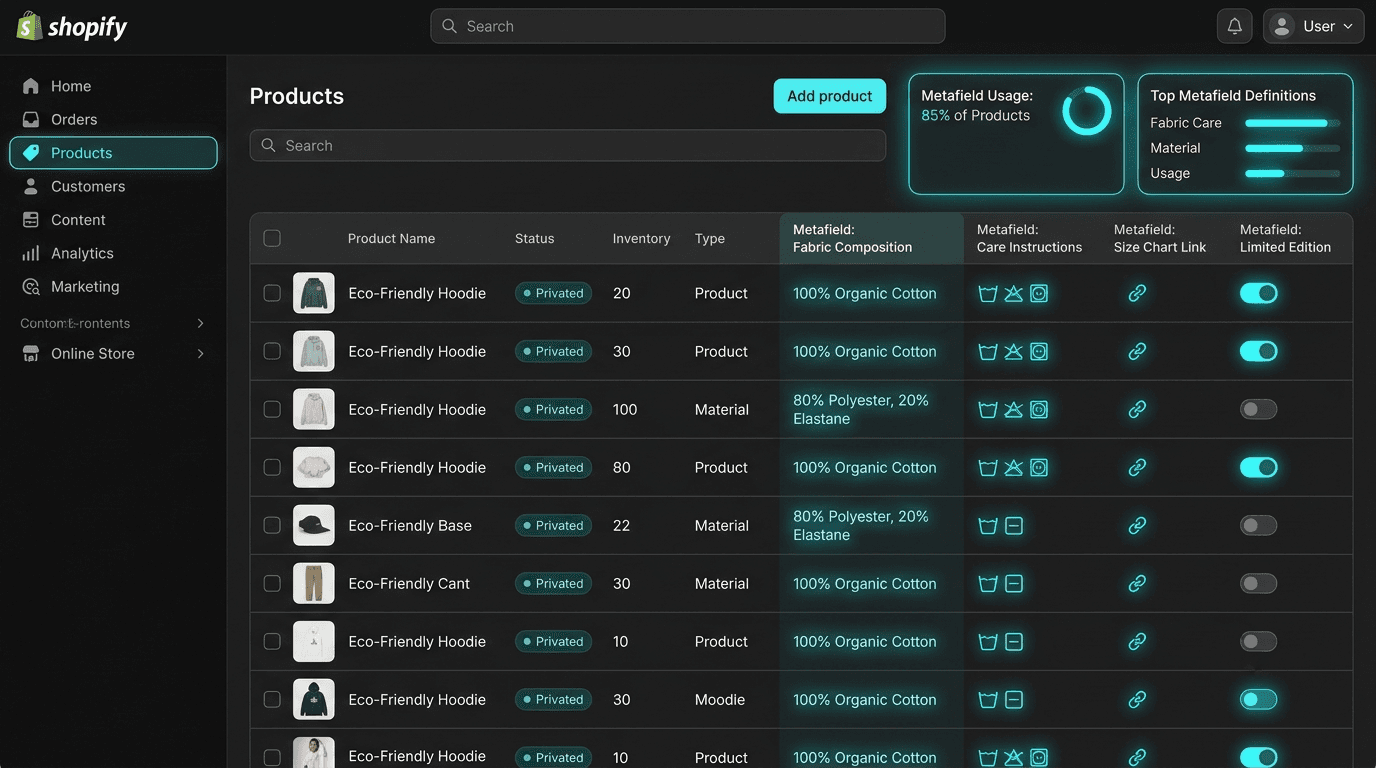Enable Limited Edition for inventory 100 row

pyautogui.click(x=1259, y=409)
